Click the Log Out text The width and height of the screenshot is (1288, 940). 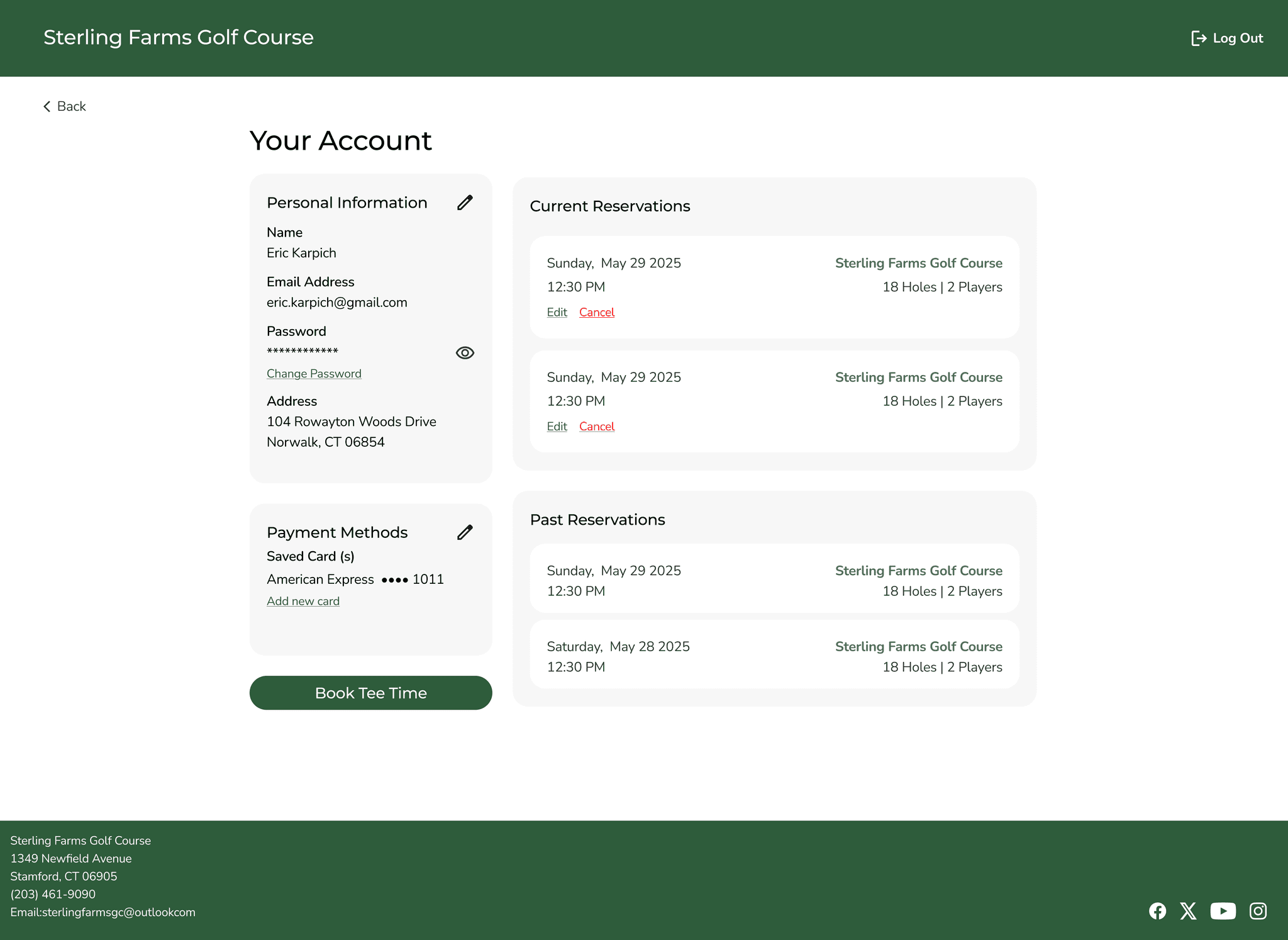point(1238,38)
